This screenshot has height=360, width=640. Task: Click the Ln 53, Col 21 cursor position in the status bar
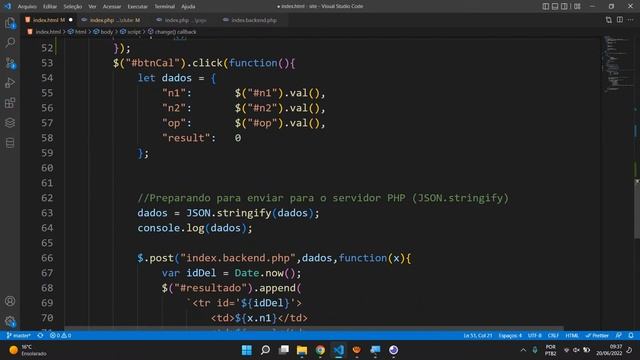[x=478, y=336]
